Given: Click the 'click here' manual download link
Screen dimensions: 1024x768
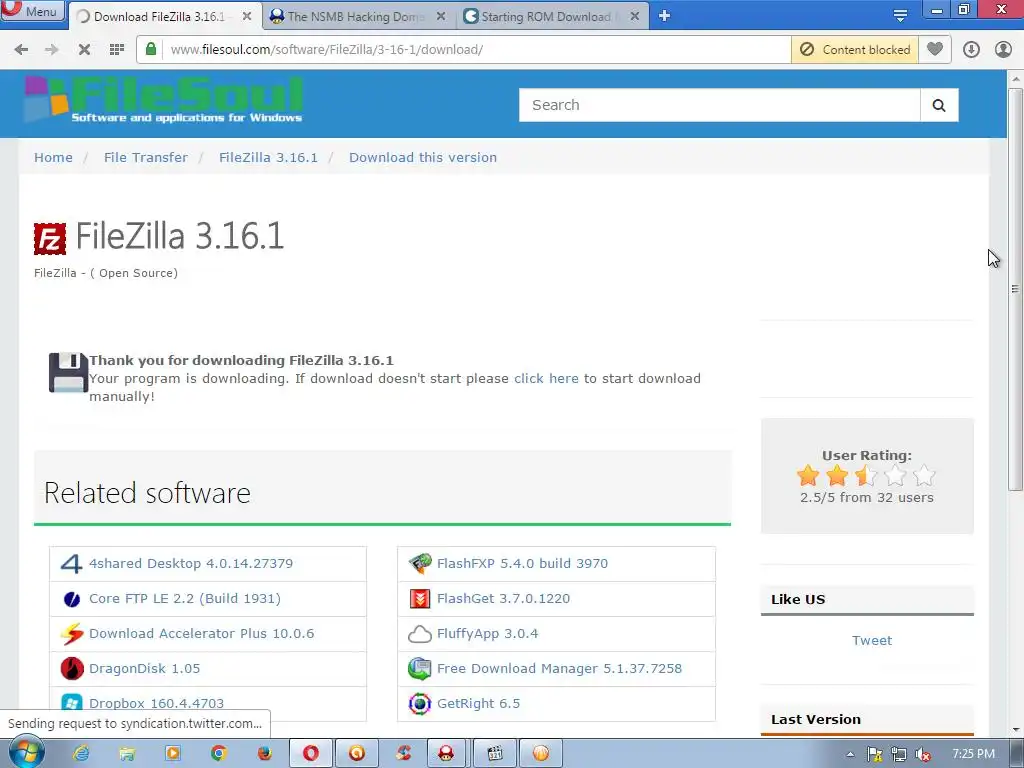Looking at the screenshot, I should pos(546,379).
